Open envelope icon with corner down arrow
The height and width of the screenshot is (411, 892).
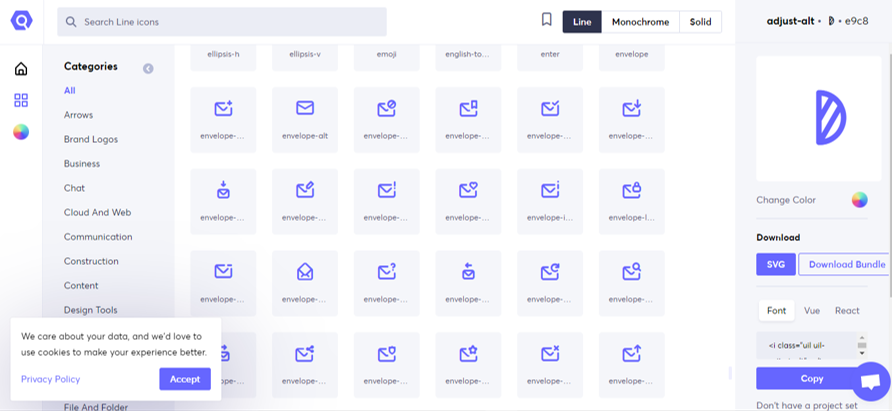pos(631,120)
